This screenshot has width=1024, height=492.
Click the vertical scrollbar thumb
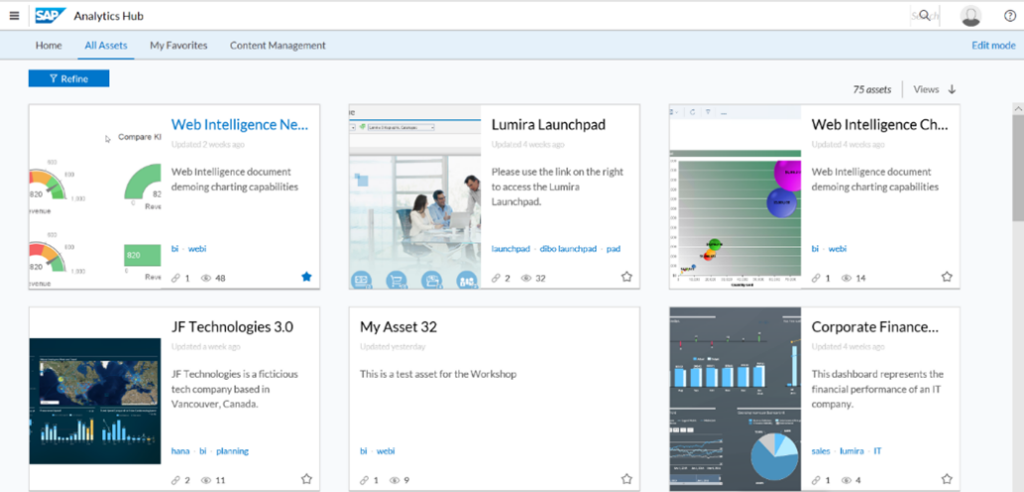(x=1018, y=169)
